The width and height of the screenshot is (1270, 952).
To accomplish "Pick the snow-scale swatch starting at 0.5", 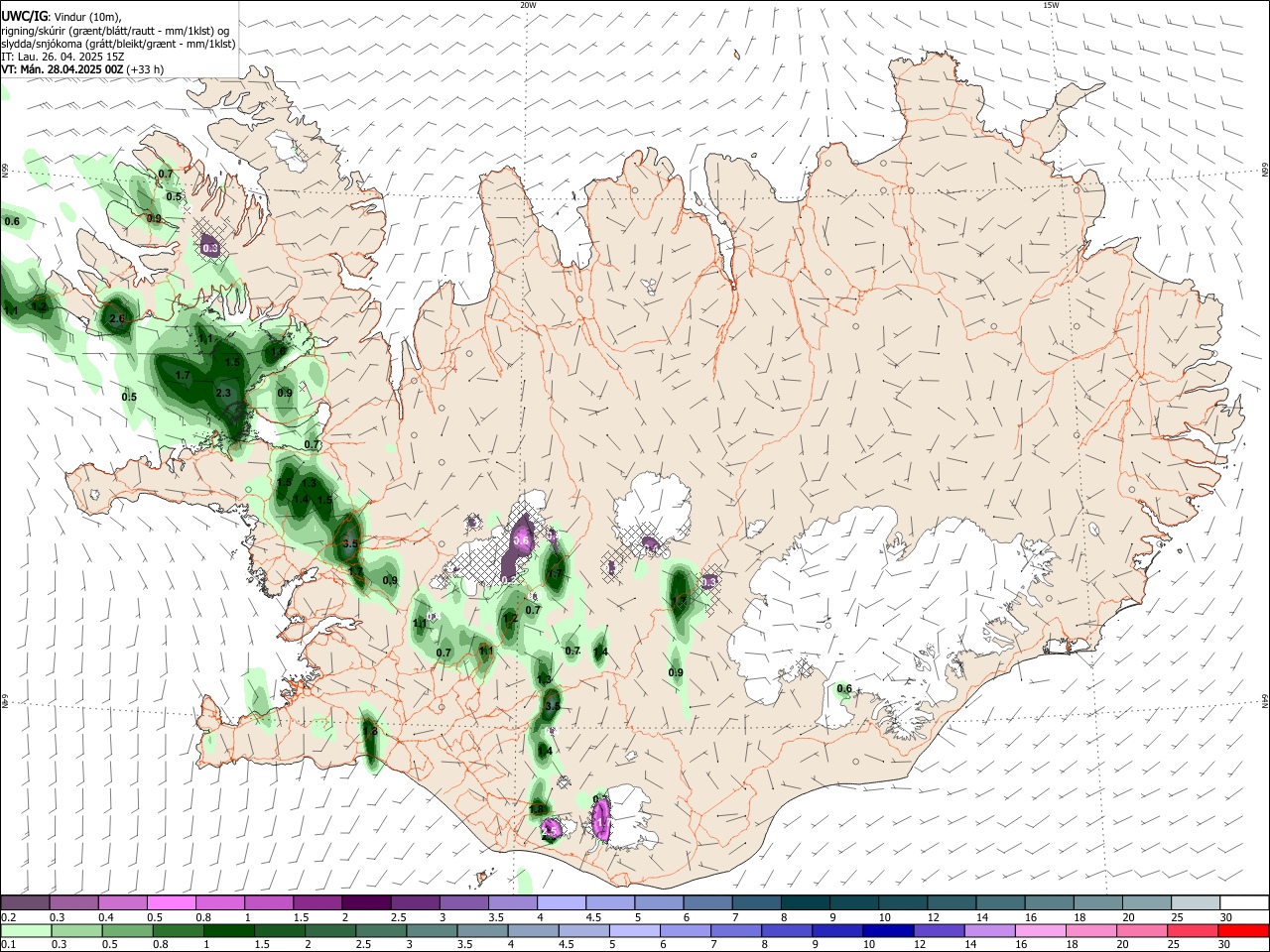I will 171,902.
